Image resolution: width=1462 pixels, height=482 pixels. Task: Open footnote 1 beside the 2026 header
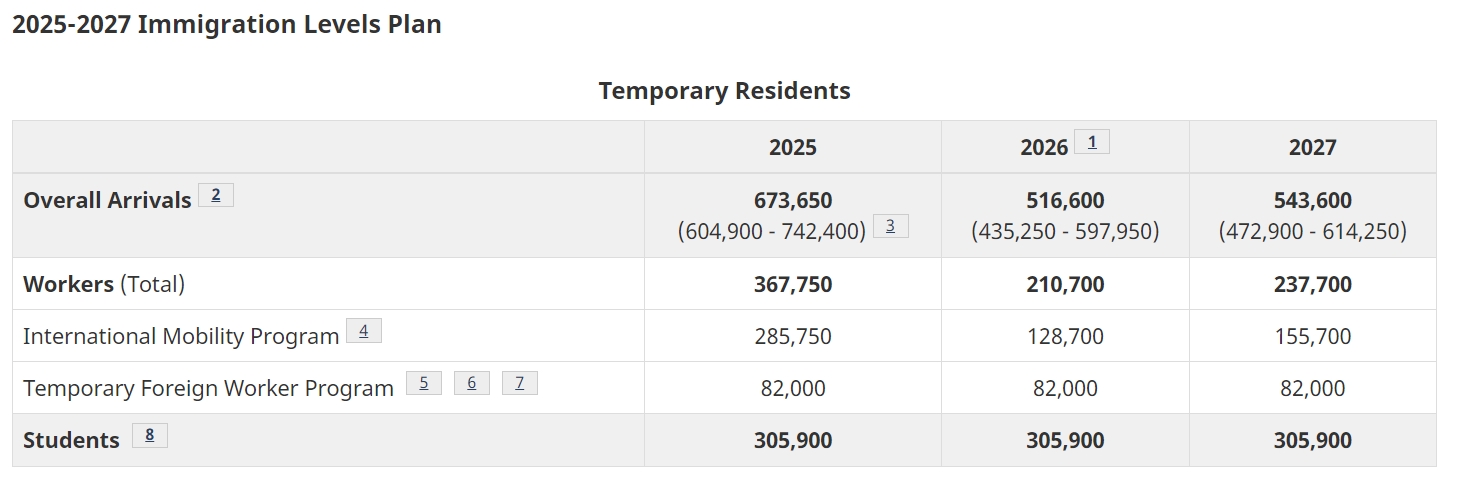pos(1091,142)
